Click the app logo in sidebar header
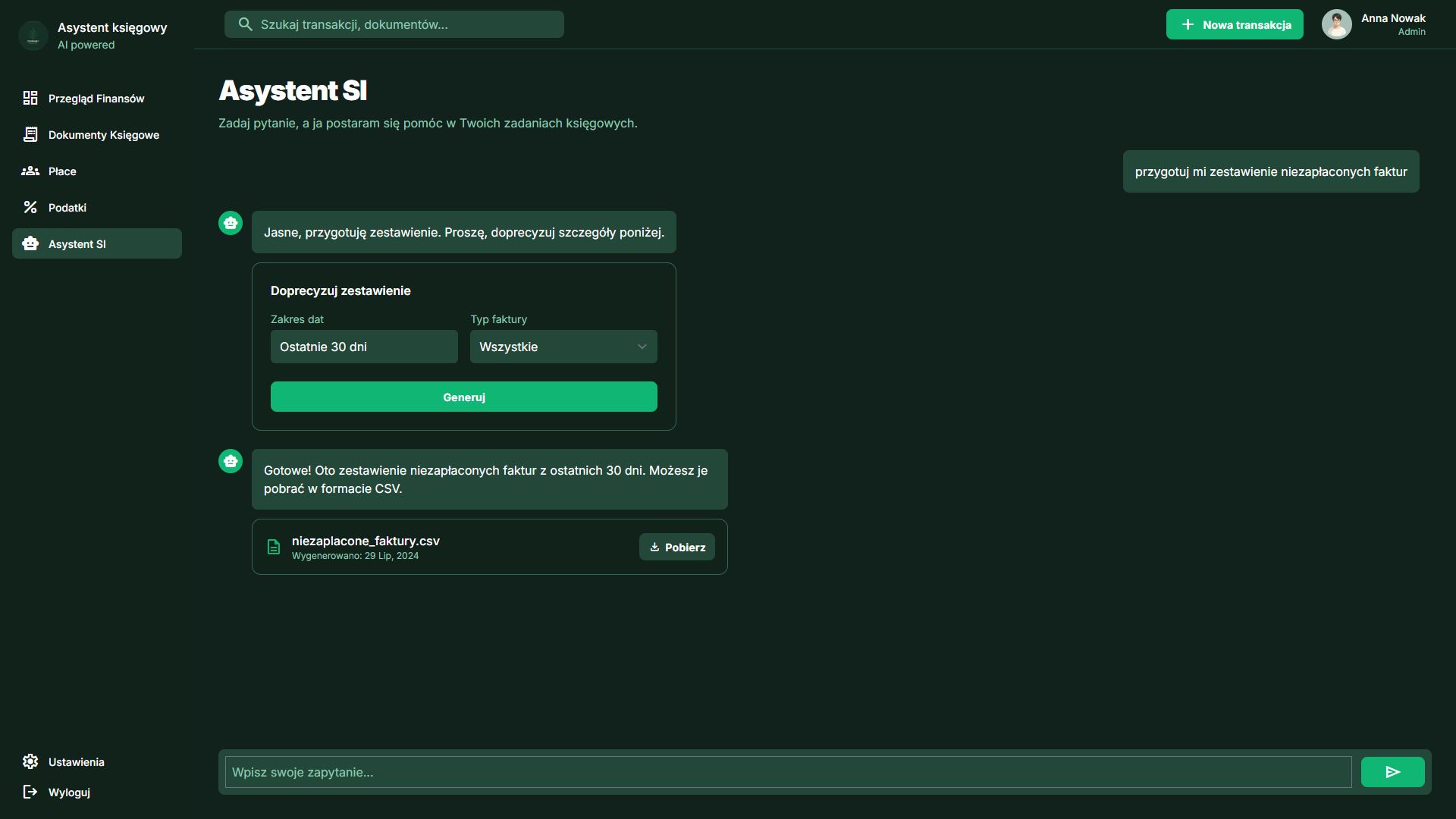 (33, 36)
